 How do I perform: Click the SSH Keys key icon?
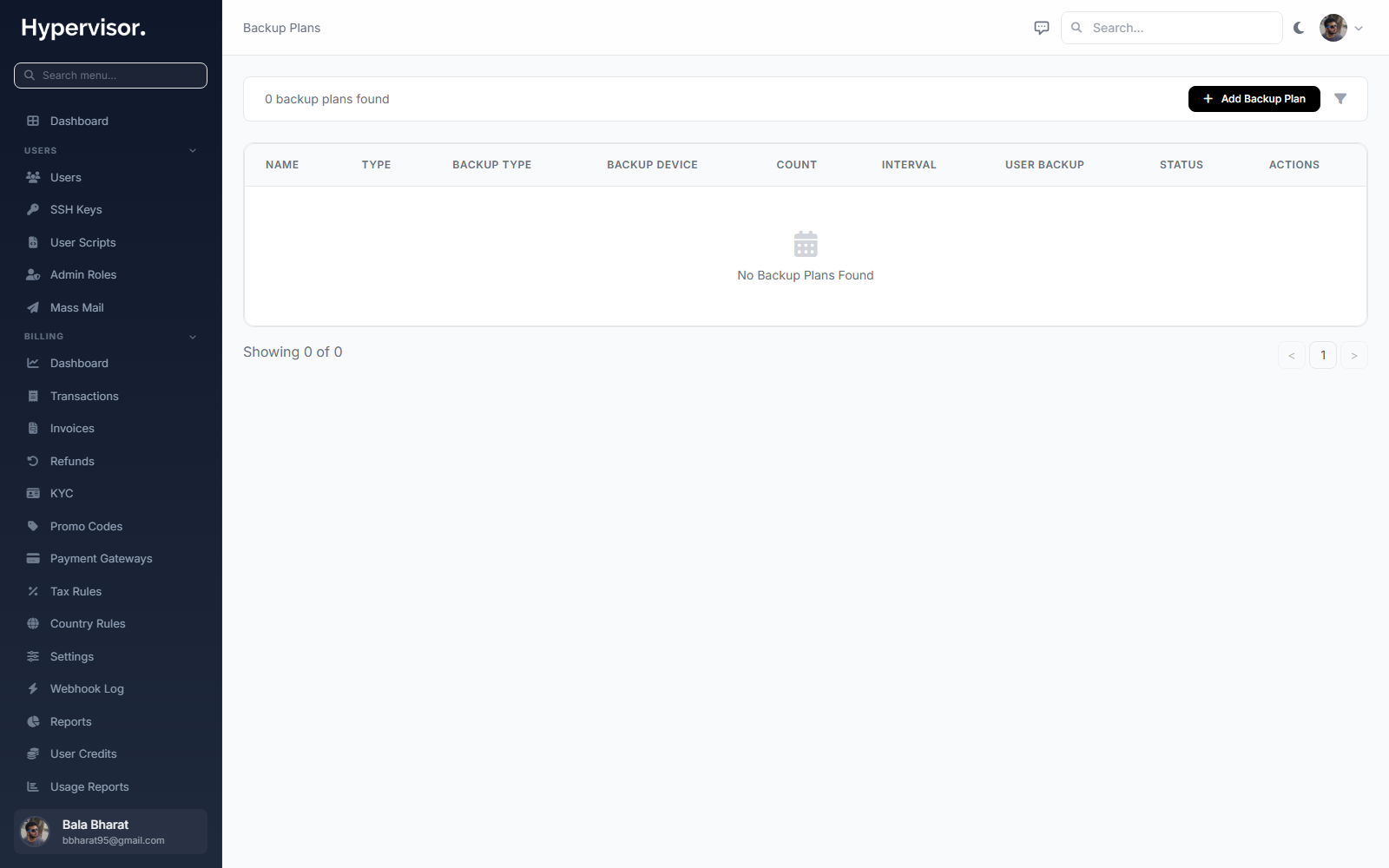(x=33, y=209)
